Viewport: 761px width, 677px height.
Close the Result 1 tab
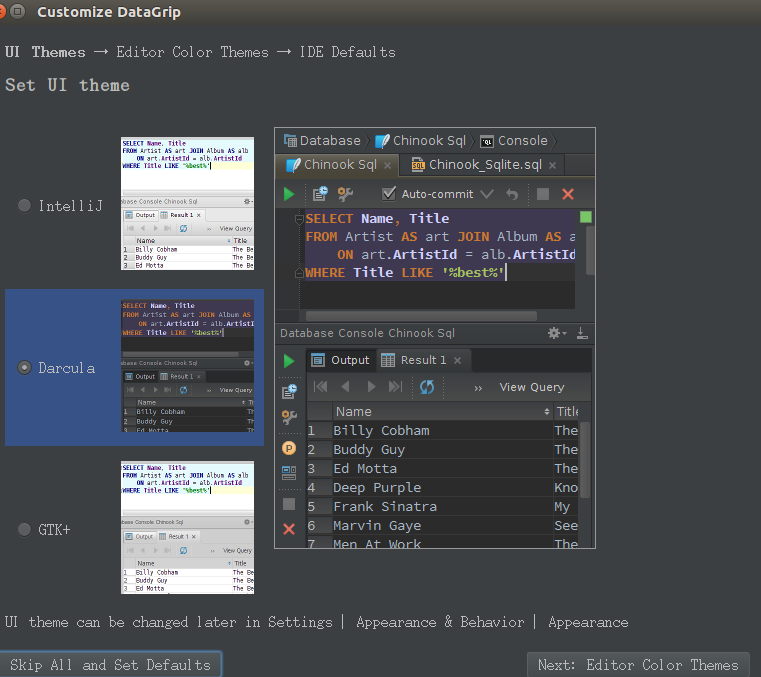pyautogui.click(x=457, y=361)
